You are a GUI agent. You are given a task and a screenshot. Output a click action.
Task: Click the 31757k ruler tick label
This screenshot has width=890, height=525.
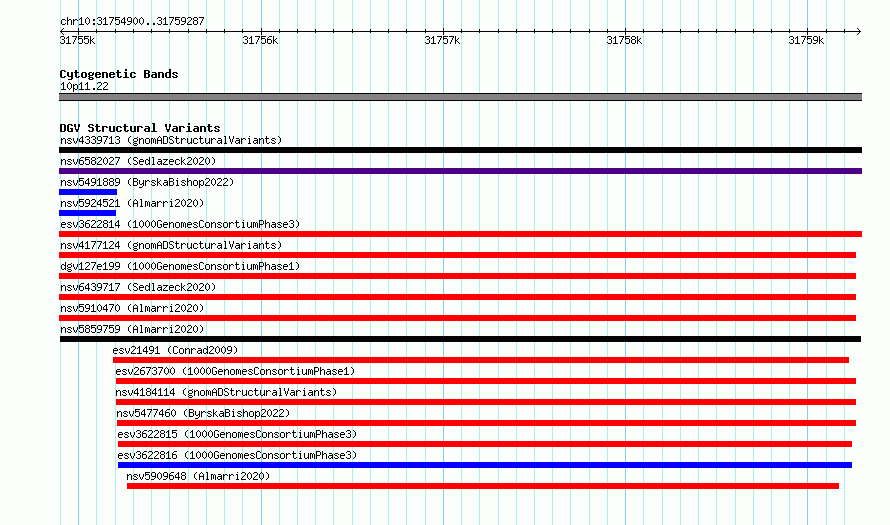coord(442,40)
